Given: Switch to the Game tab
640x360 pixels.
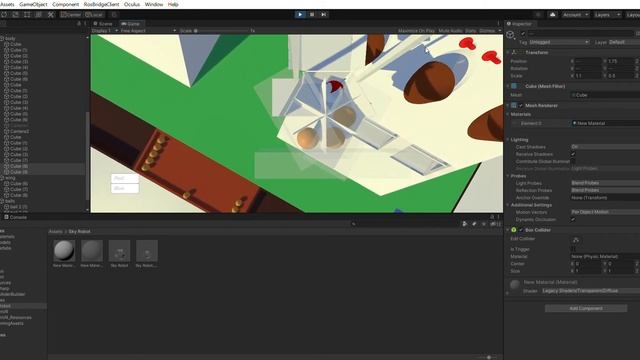Looking at the screenshot, I should tap(131, 24).
